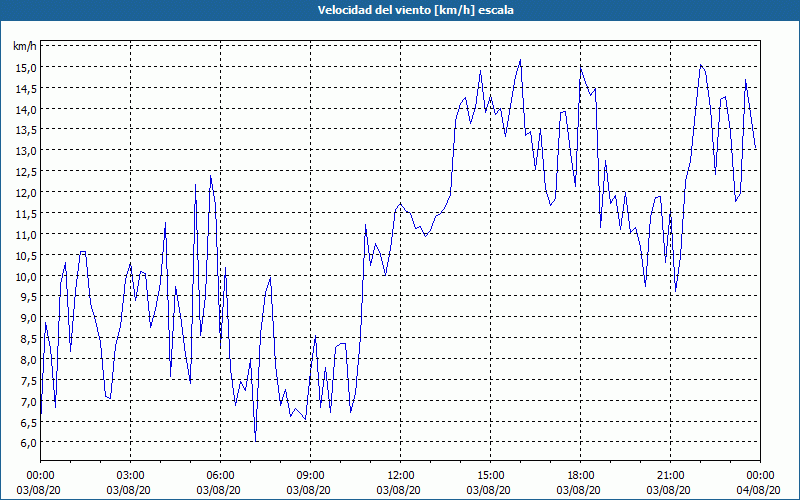Click the chart title 'Velocidad del viento [km/h] escala'

(x=415, y=10)
